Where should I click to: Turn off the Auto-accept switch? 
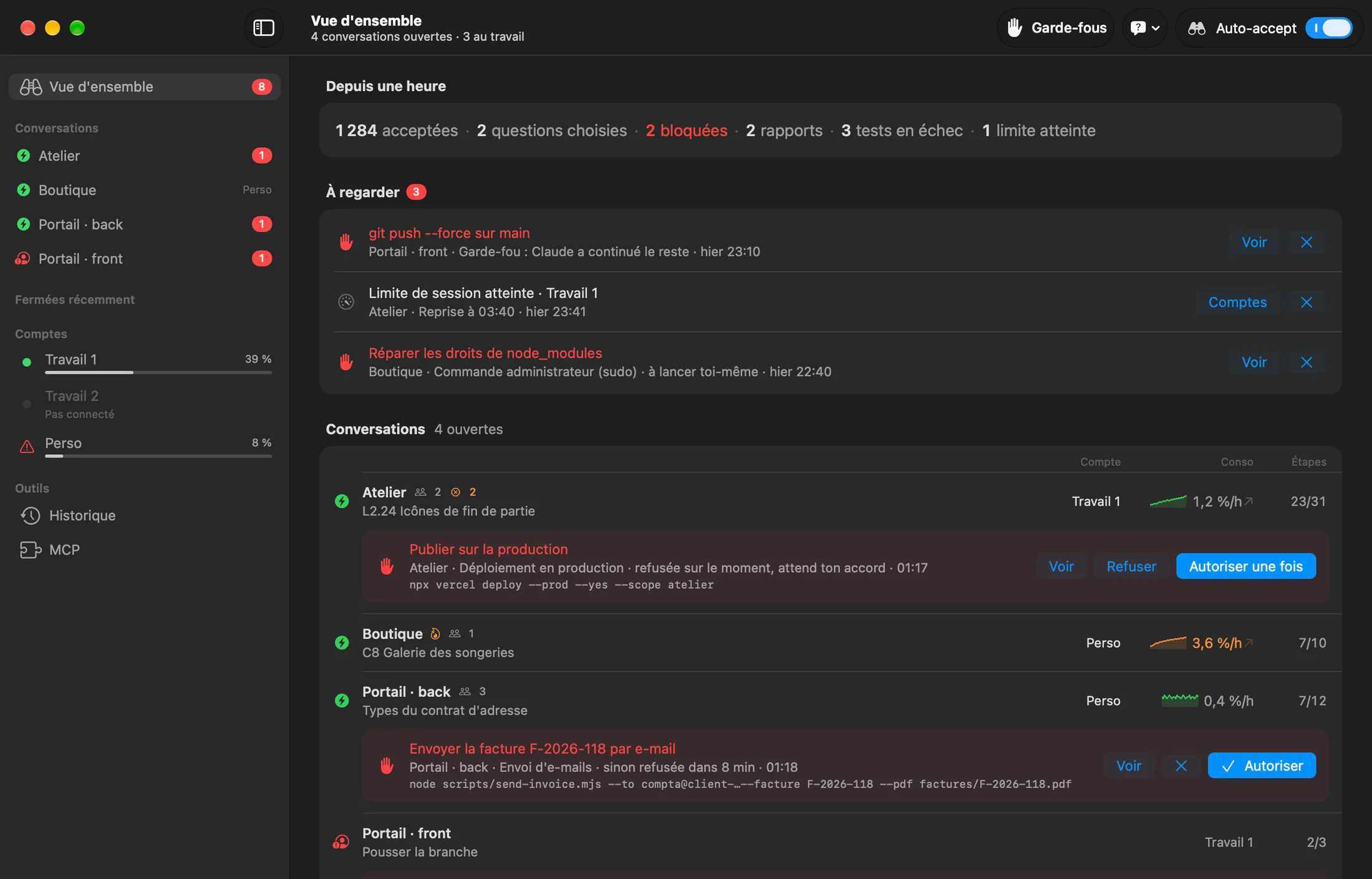(1329, 28)
